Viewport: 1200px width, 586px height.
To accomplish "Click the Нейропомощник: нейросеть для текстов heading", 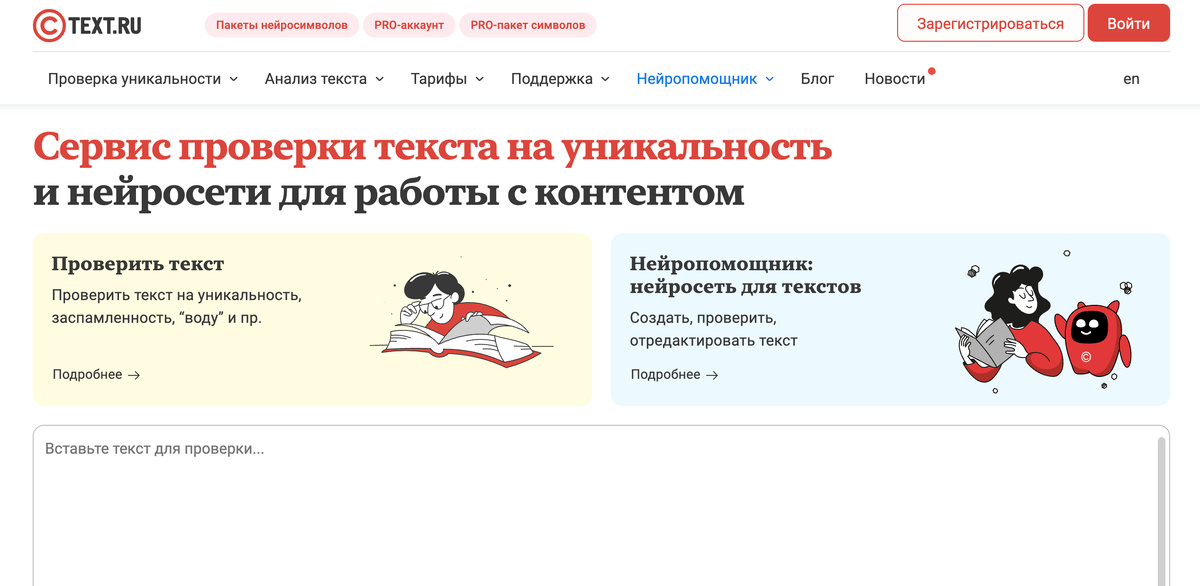I will tap(746, 275).
